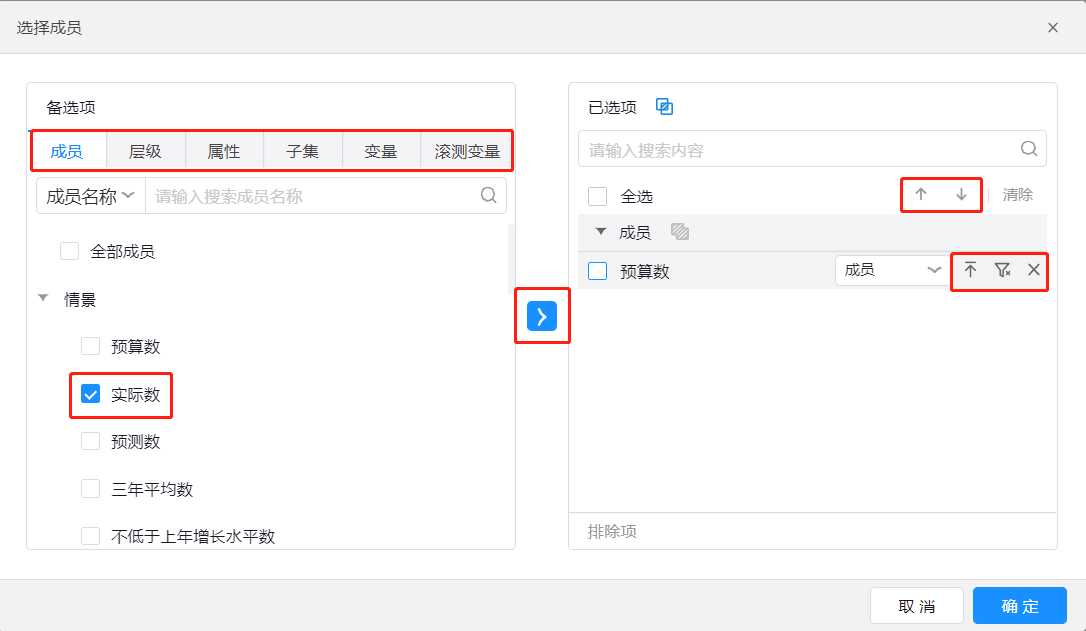Viewport: 1086px width, 631px height.
Task: Click the move-down arrow icon
Action: tap(961, 195)
